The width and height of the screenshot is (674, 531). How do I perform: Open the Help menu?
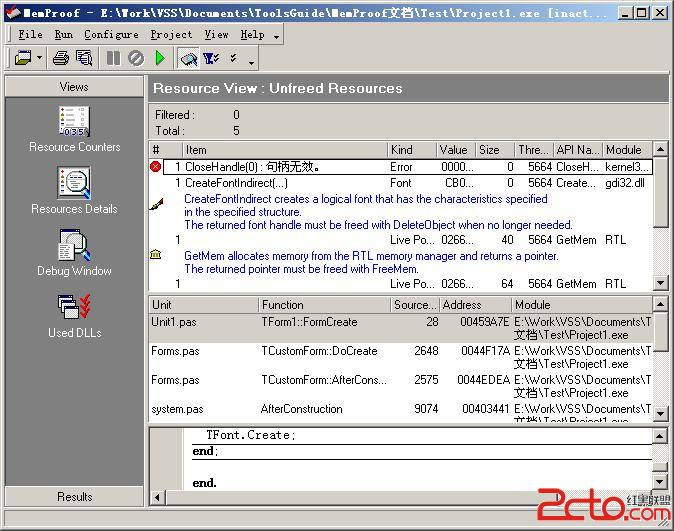point(253,34)
